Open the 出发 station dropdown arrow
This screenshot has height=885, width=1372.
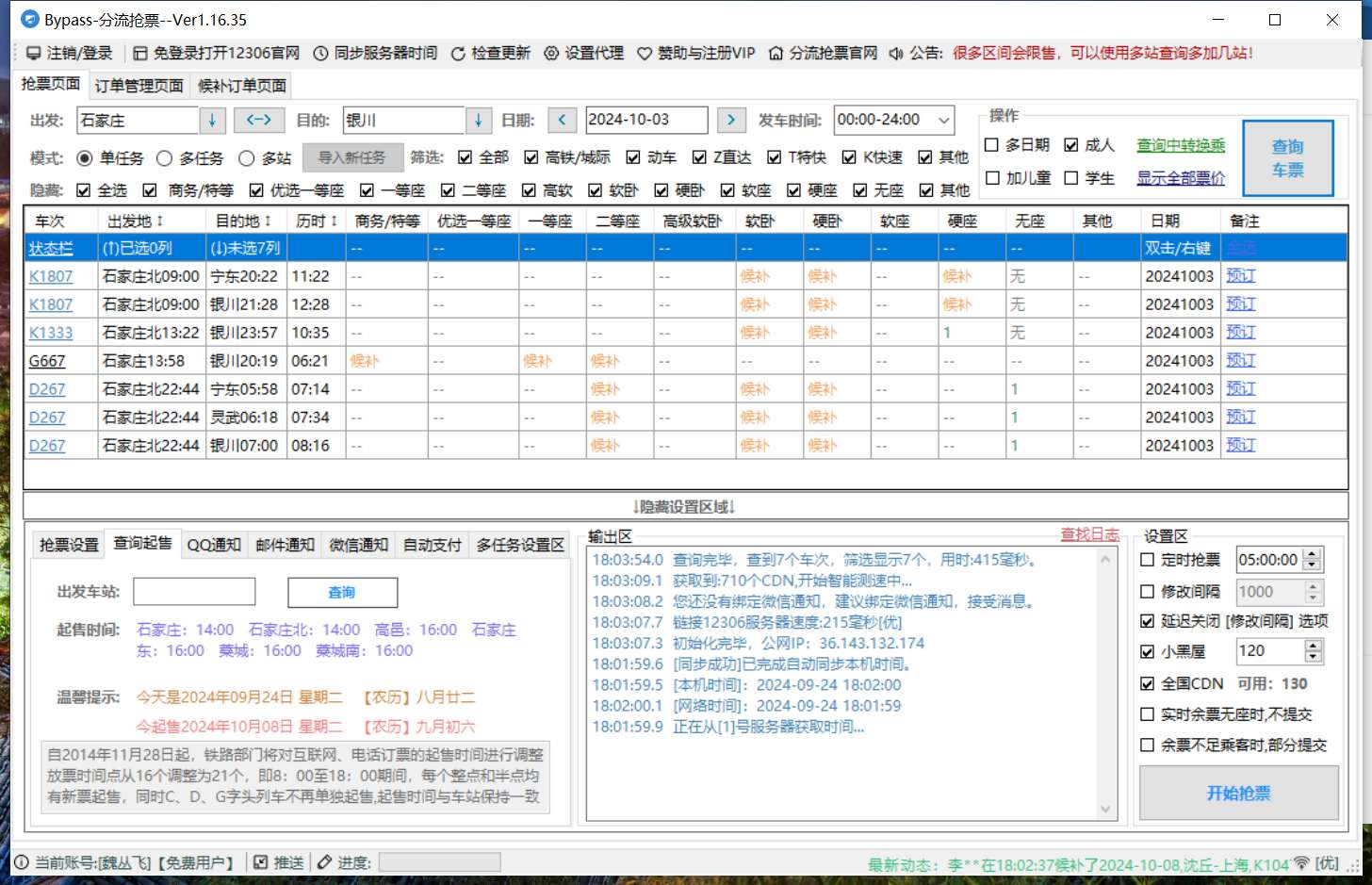pos(212,120)
